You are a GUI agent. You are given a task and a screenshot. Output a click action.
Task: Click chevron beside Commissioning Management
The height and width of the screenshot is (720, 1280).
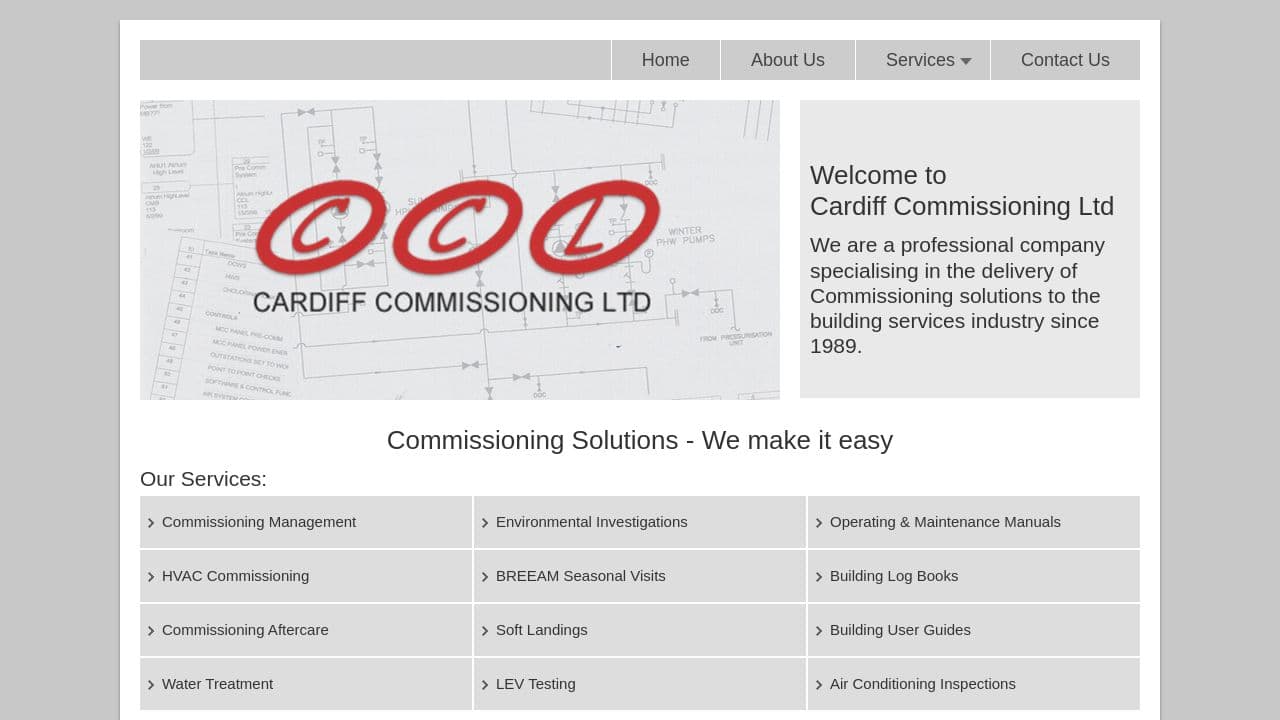click(151, 523)
